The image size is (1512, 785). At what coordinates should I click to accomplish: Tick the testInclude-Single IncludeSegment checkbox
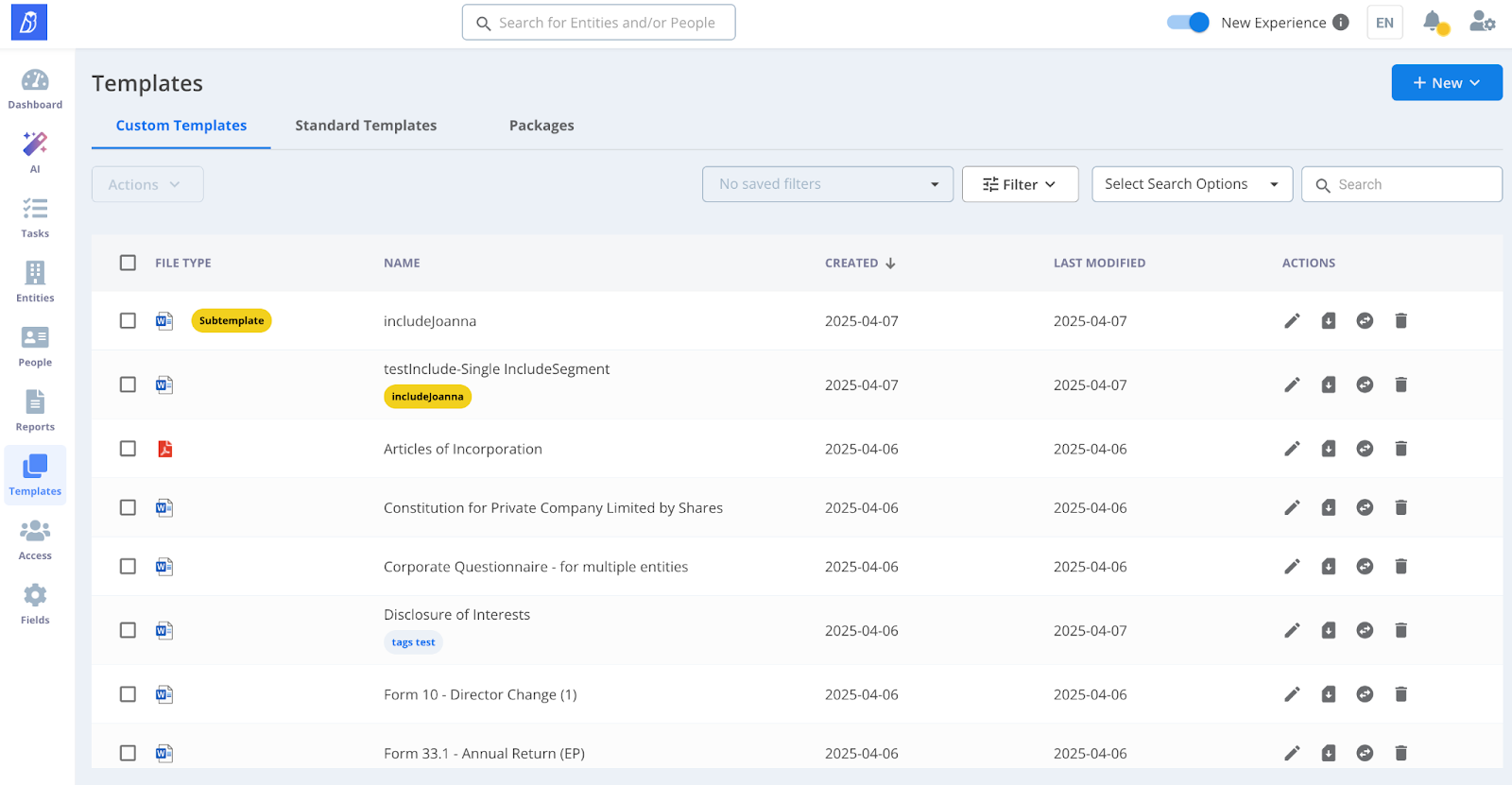pyautogui.click(x=128, y=384)
